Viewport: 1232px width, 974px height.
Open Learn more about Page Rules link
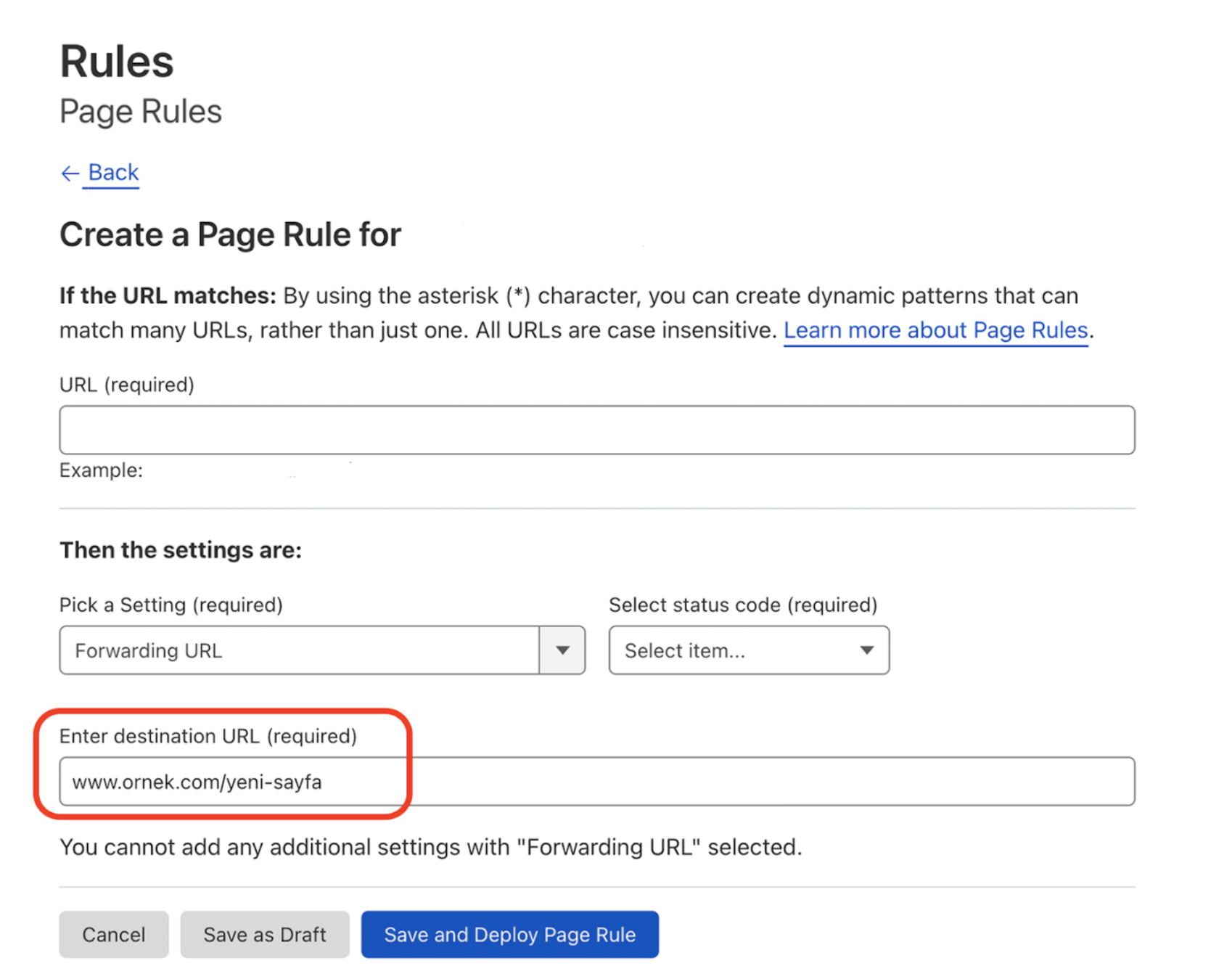(x=936, y=330)
